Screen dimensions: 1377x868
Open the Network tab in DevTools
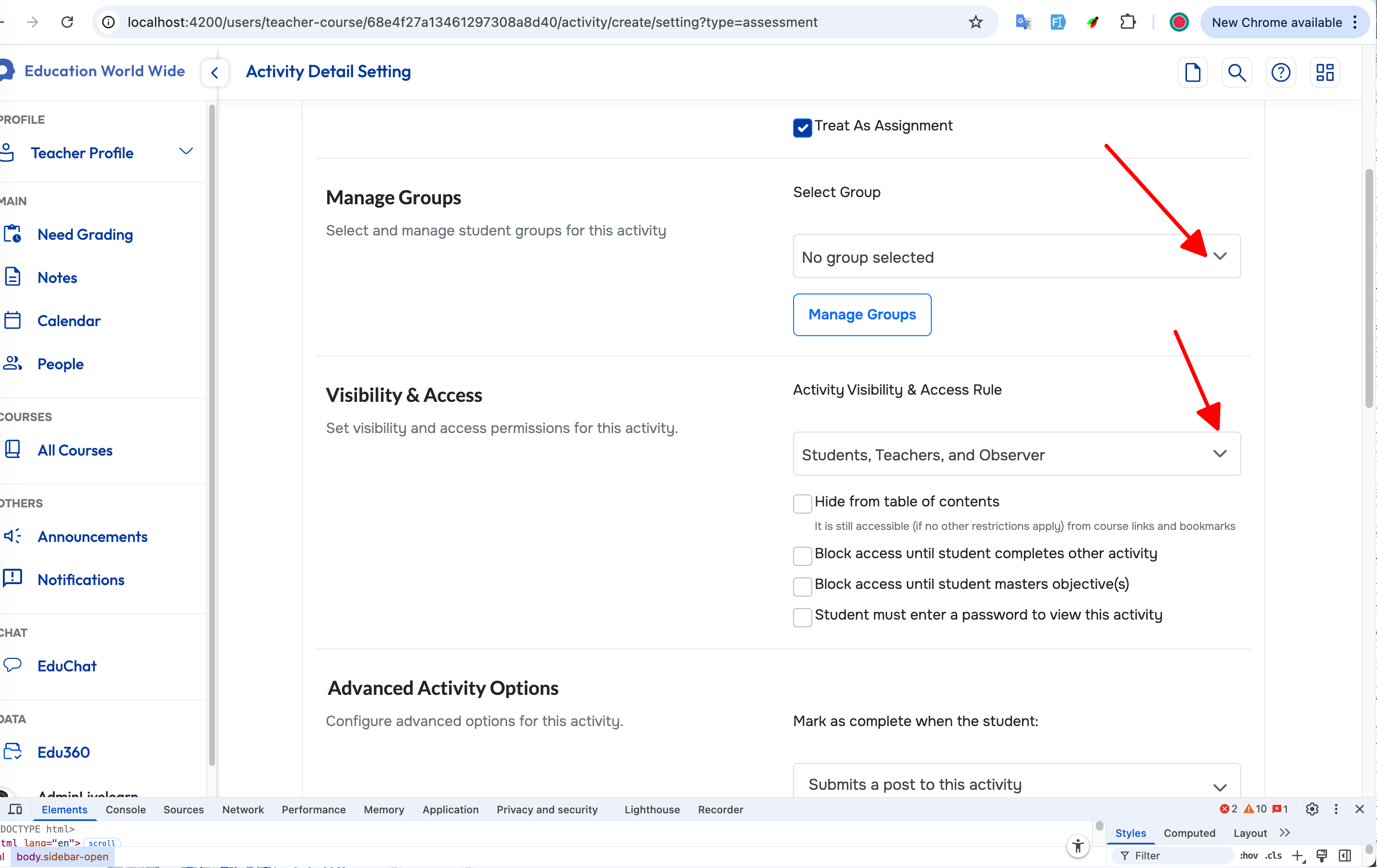tap(242, 809)
